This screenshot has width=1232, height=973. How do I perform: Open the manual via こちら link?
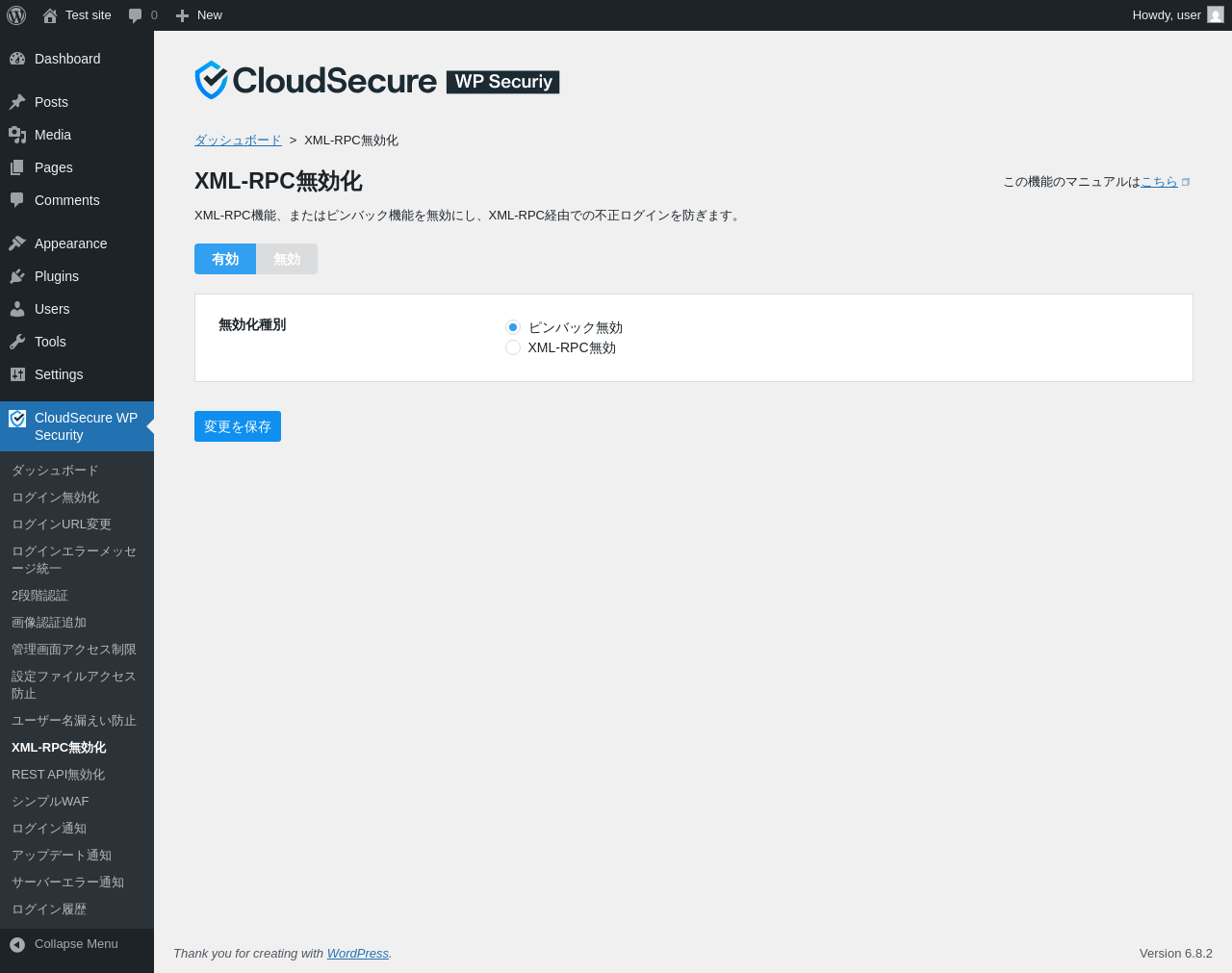[x=1159, y=182]
